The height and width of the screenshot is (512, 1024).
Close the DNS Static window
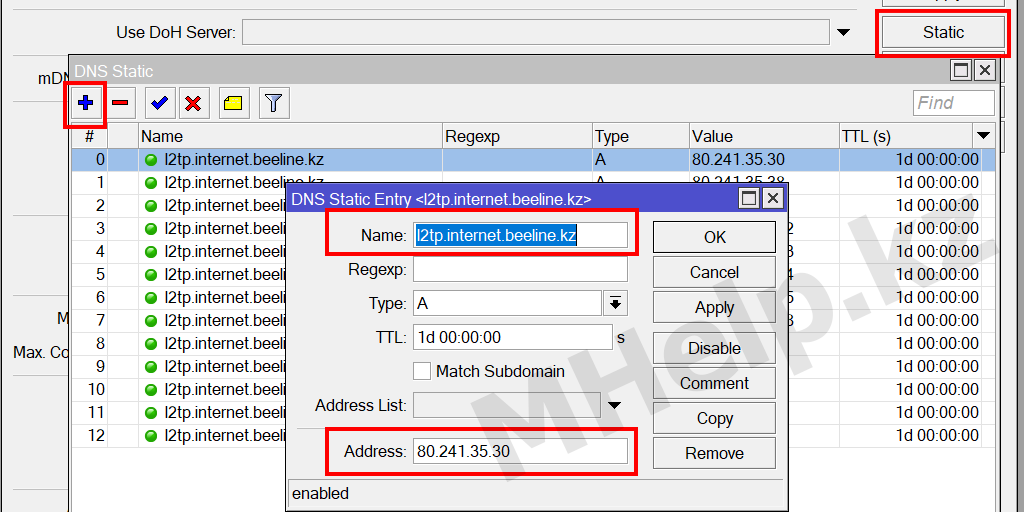(985, 71)
